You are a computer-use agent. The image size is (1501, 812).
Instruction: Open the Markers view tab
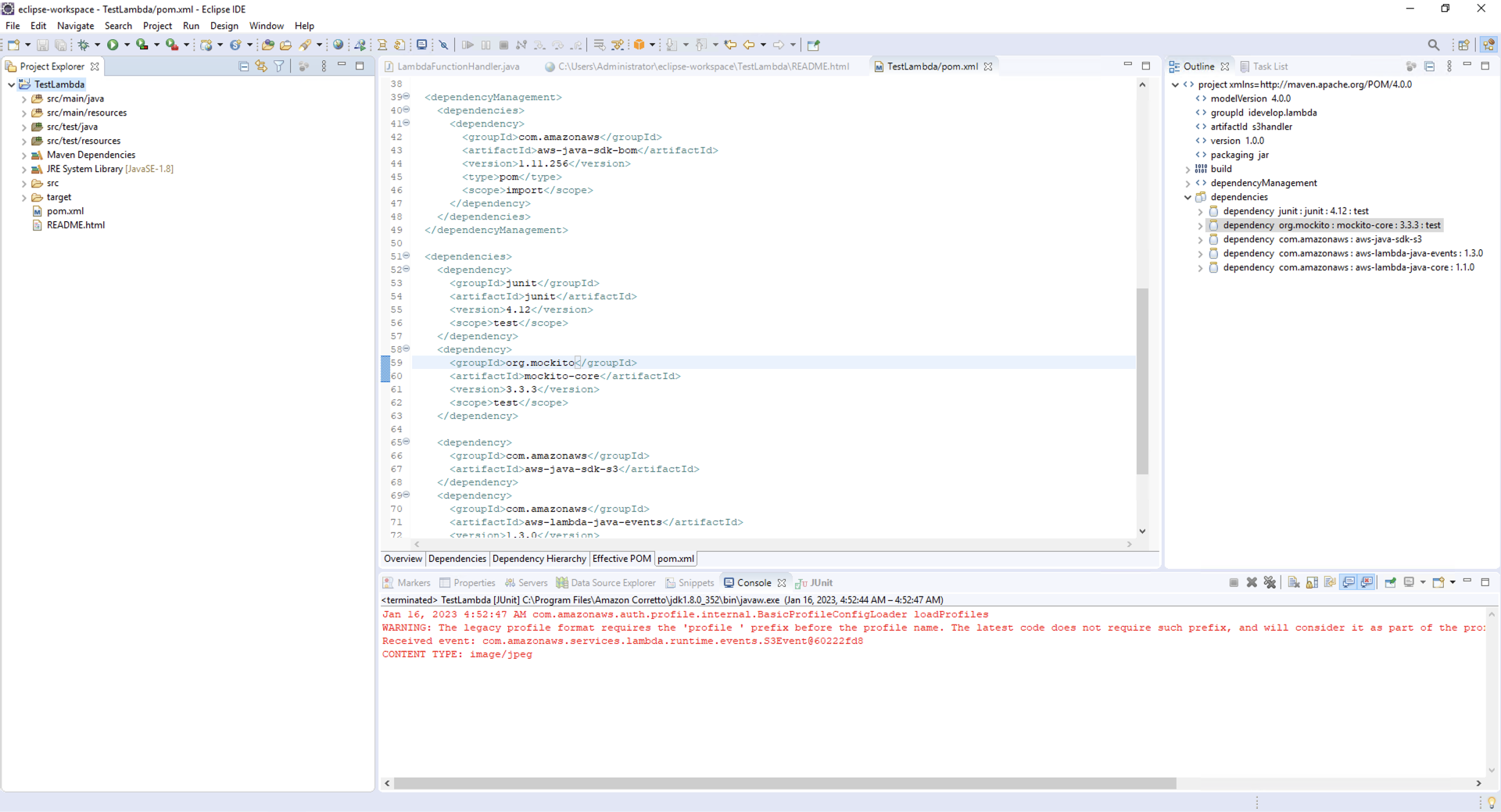407,583
